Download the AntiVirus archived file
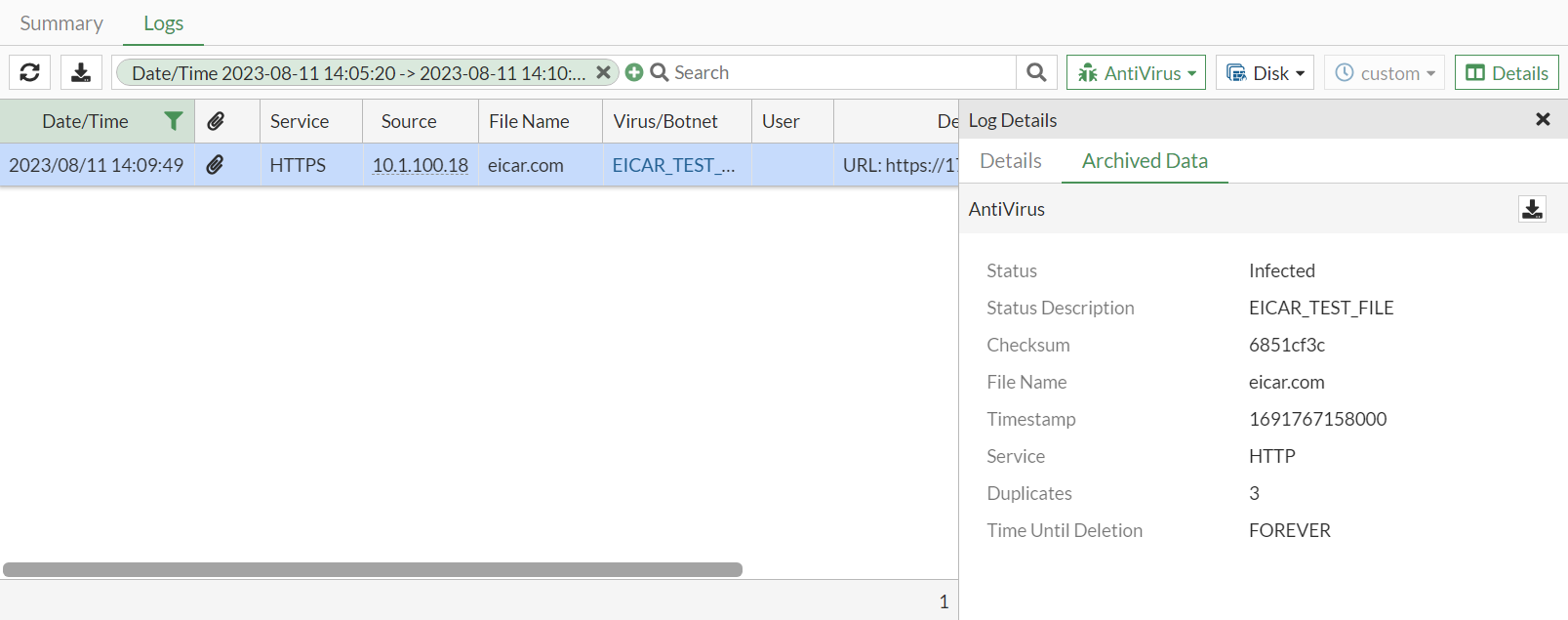The height and width of the screenshot is (620, 1568). [x=1532, y=209]
